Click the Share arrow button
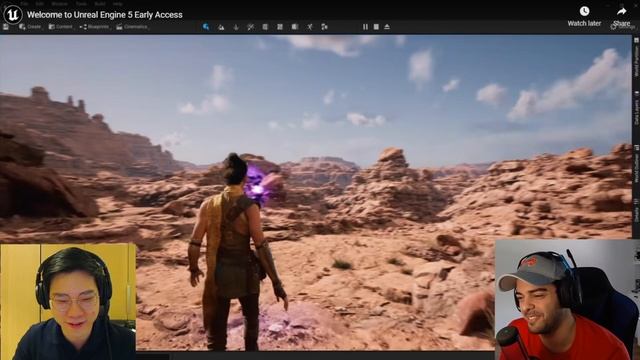640x360 pixels. 621,11
